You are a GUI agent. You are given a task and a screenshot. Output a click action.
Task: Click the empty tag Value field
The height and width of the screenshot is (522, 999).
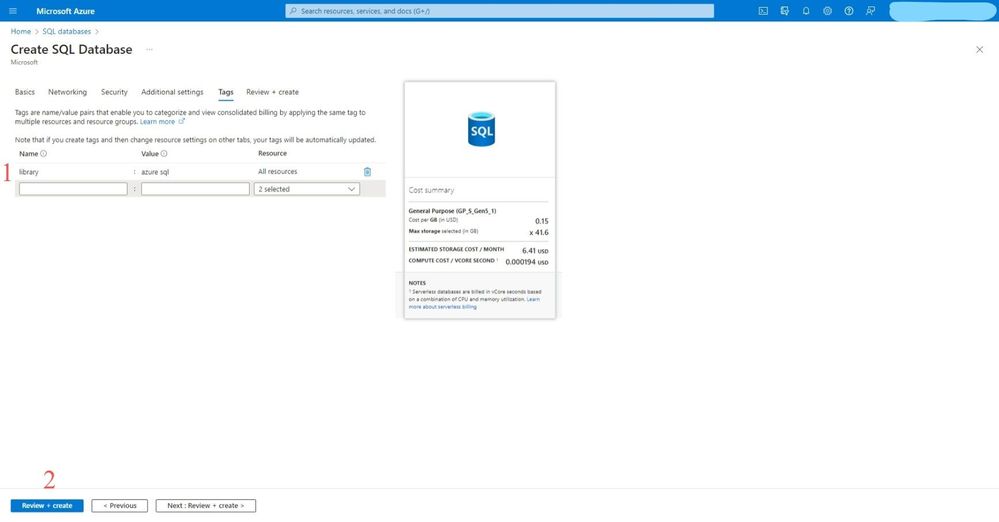point(195,189)
